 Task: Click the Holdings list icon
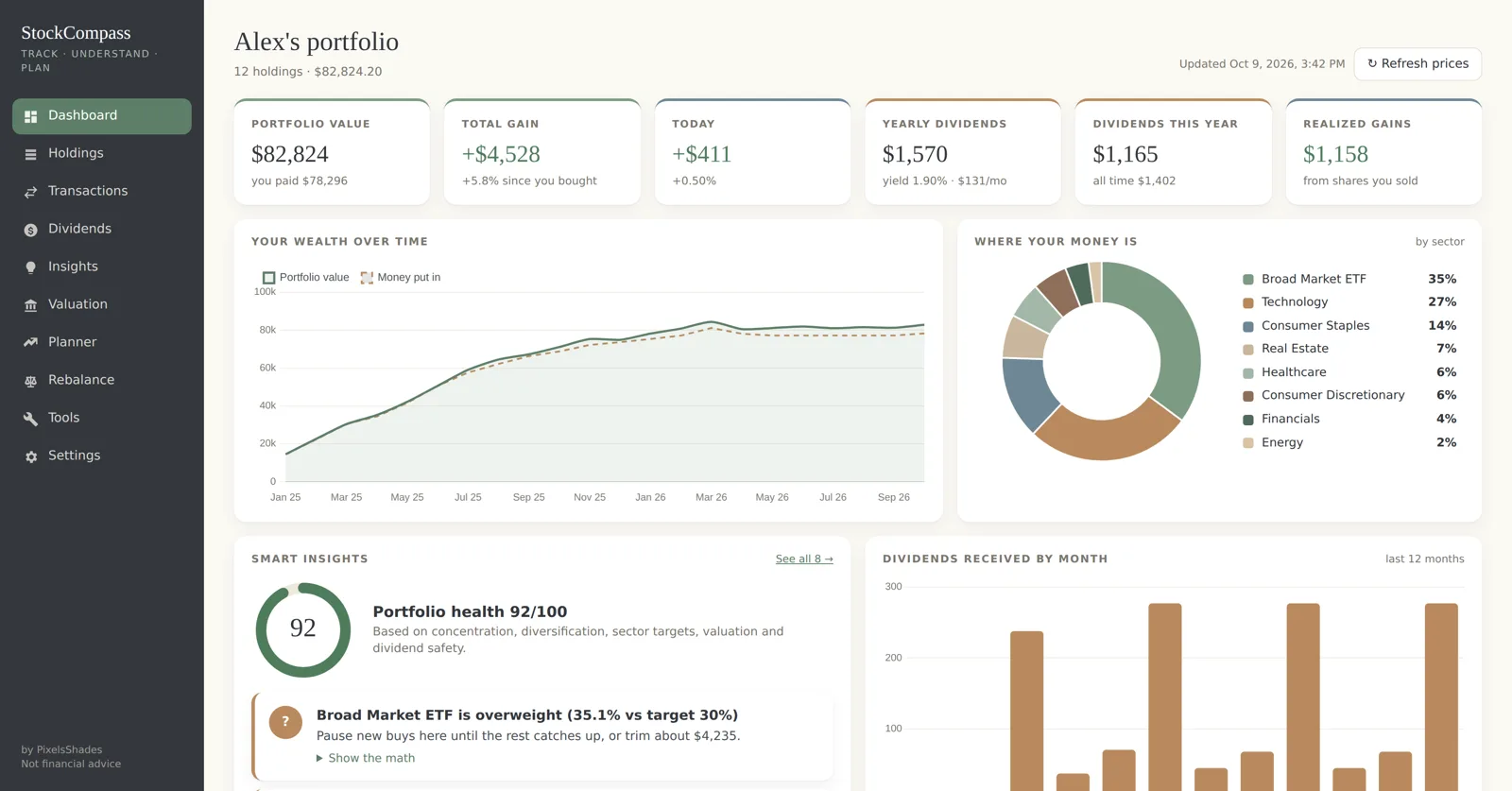30,154
